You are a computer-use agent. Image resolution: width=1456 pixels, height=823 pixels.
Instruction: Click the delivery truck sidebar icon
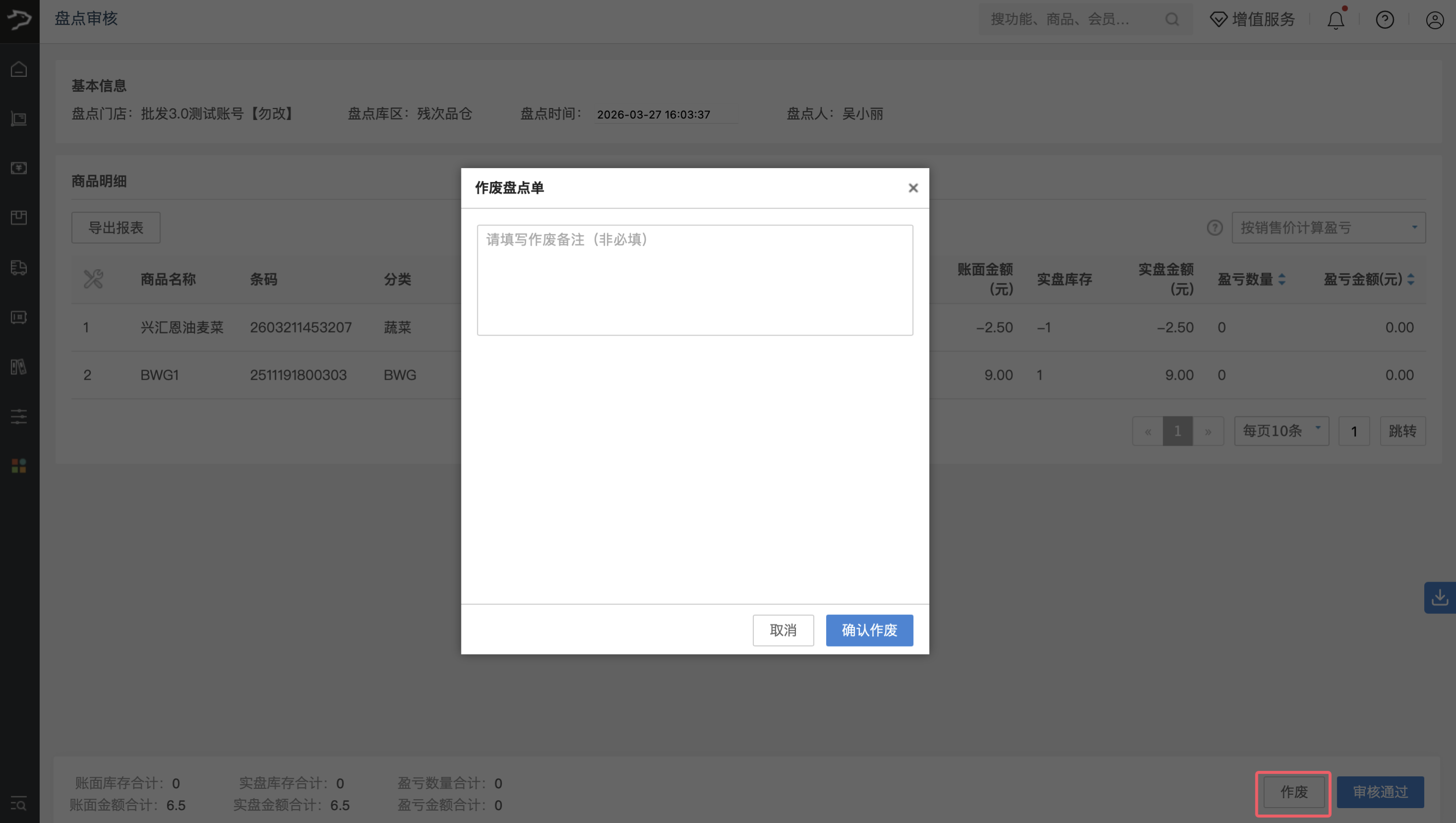click(x=19, y=268)
